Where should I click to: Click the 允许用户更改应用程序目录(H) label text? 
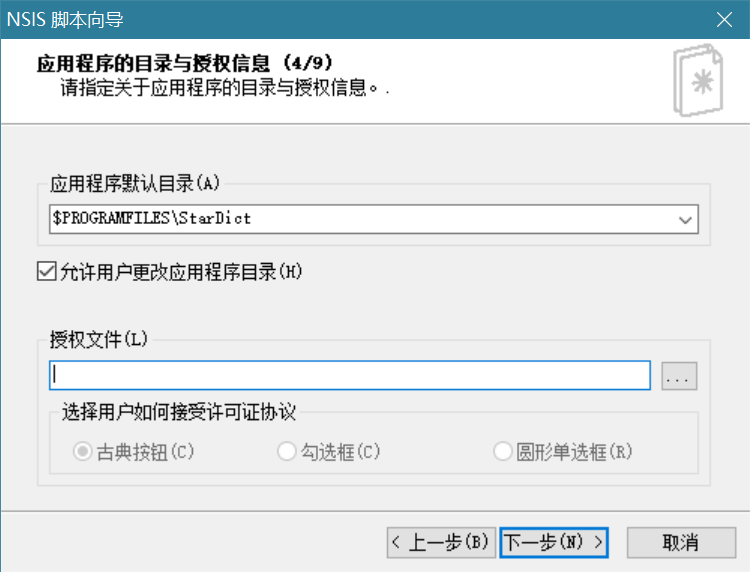(x=181, y=271)
